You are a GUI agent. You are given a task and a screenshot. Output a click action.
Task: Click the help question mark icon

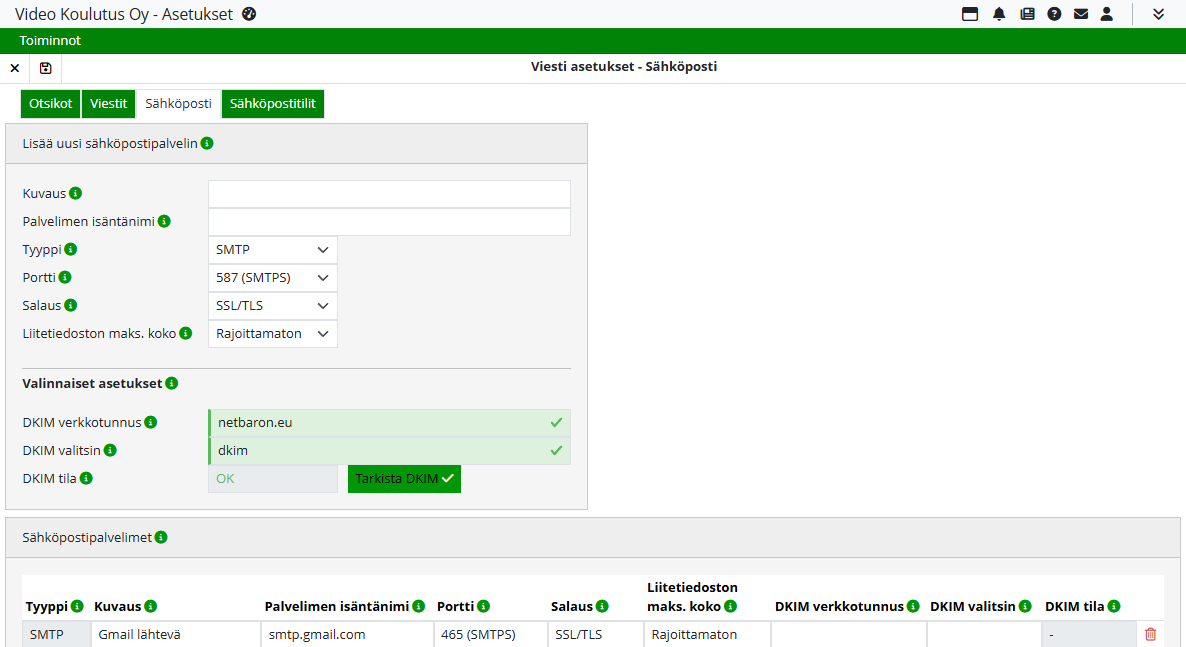1054,14
